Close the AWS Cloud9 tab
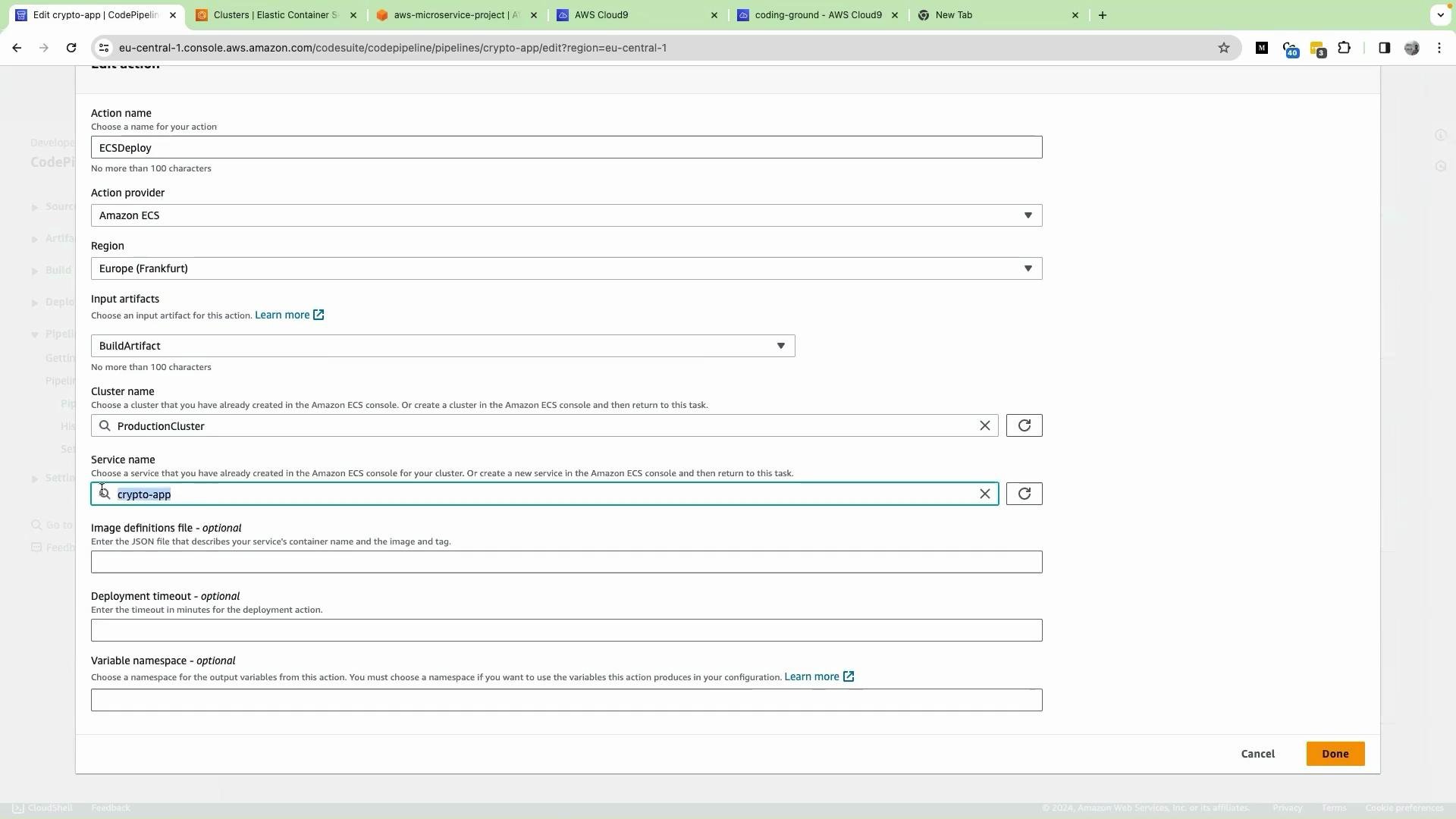 click(714, 15)
